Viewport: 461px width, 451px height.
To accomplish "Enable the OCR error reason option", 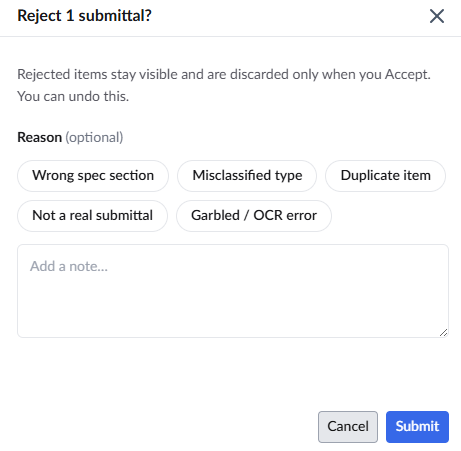I will click(x=254, y=216).
